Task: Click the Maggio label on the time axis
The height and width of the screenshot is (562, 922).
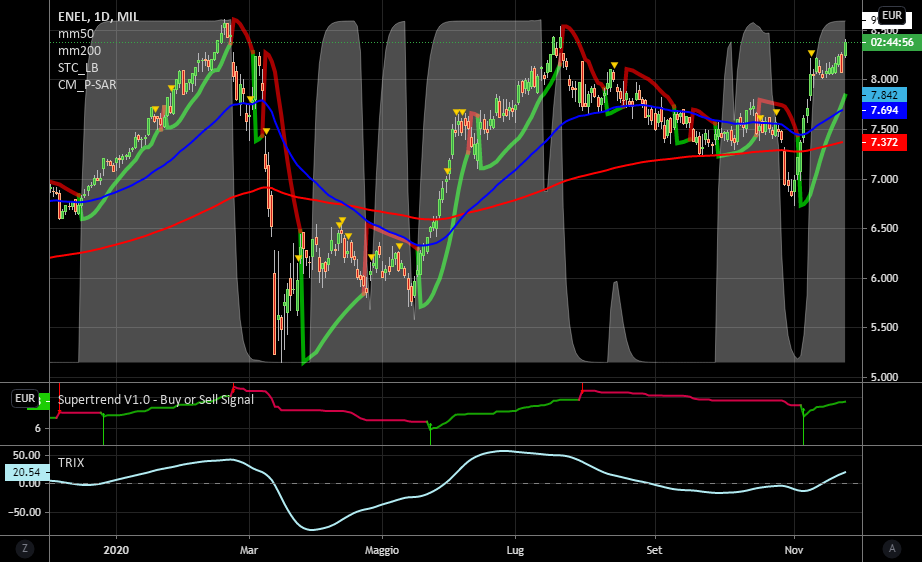Action: pyautogui.click(x=382, y=550)
